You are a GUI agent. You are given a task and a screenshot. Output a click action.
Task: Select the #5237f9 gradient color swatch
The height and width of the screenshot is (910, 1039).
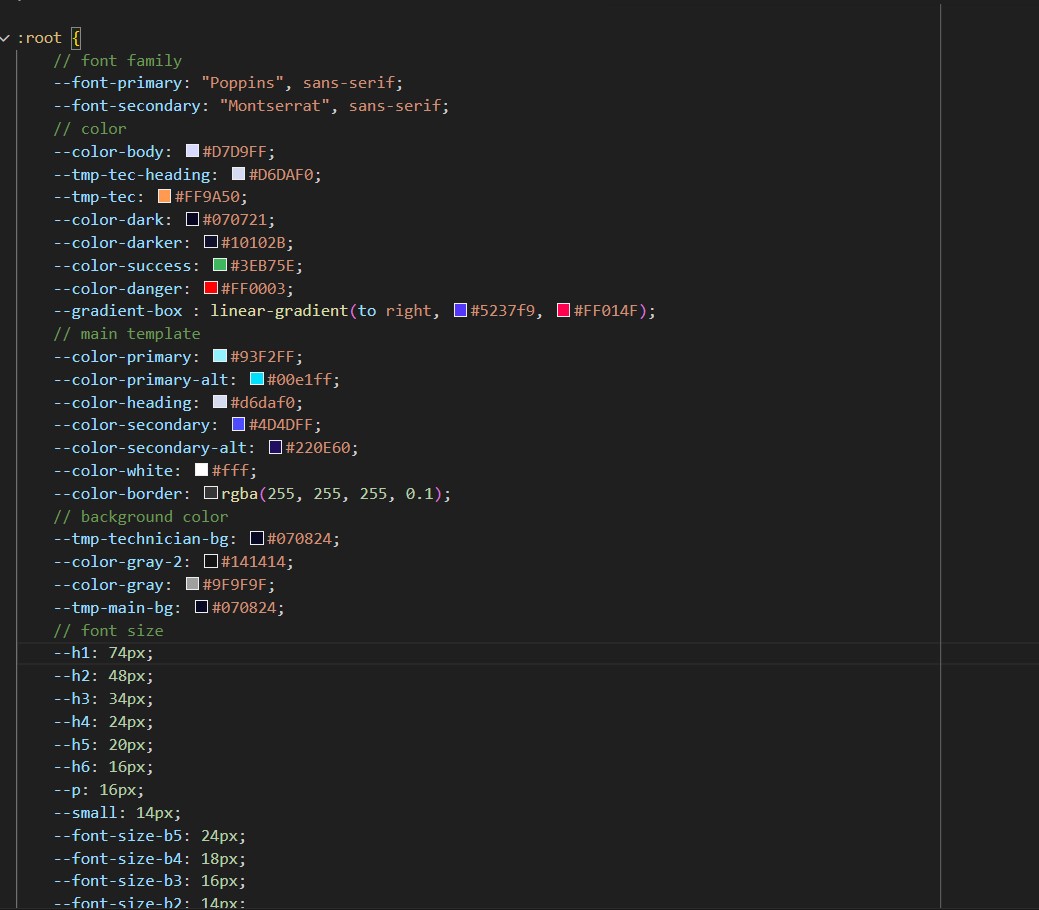click(460, 310)
